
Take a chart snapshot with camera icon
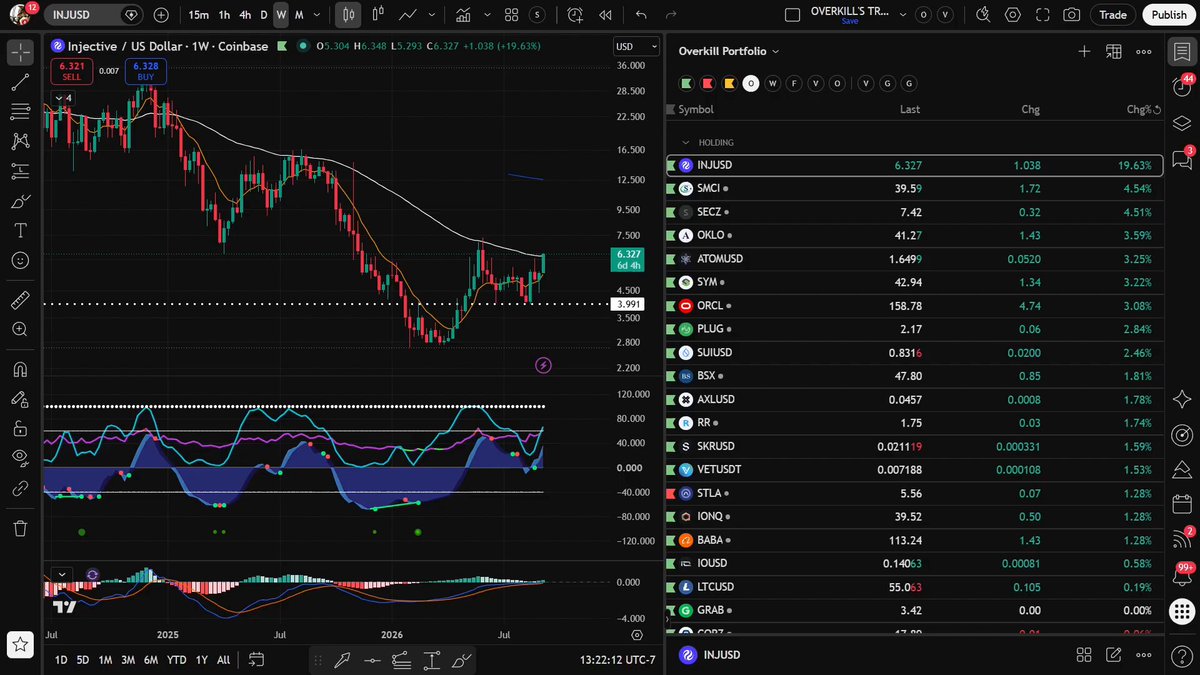(1072, 15)
